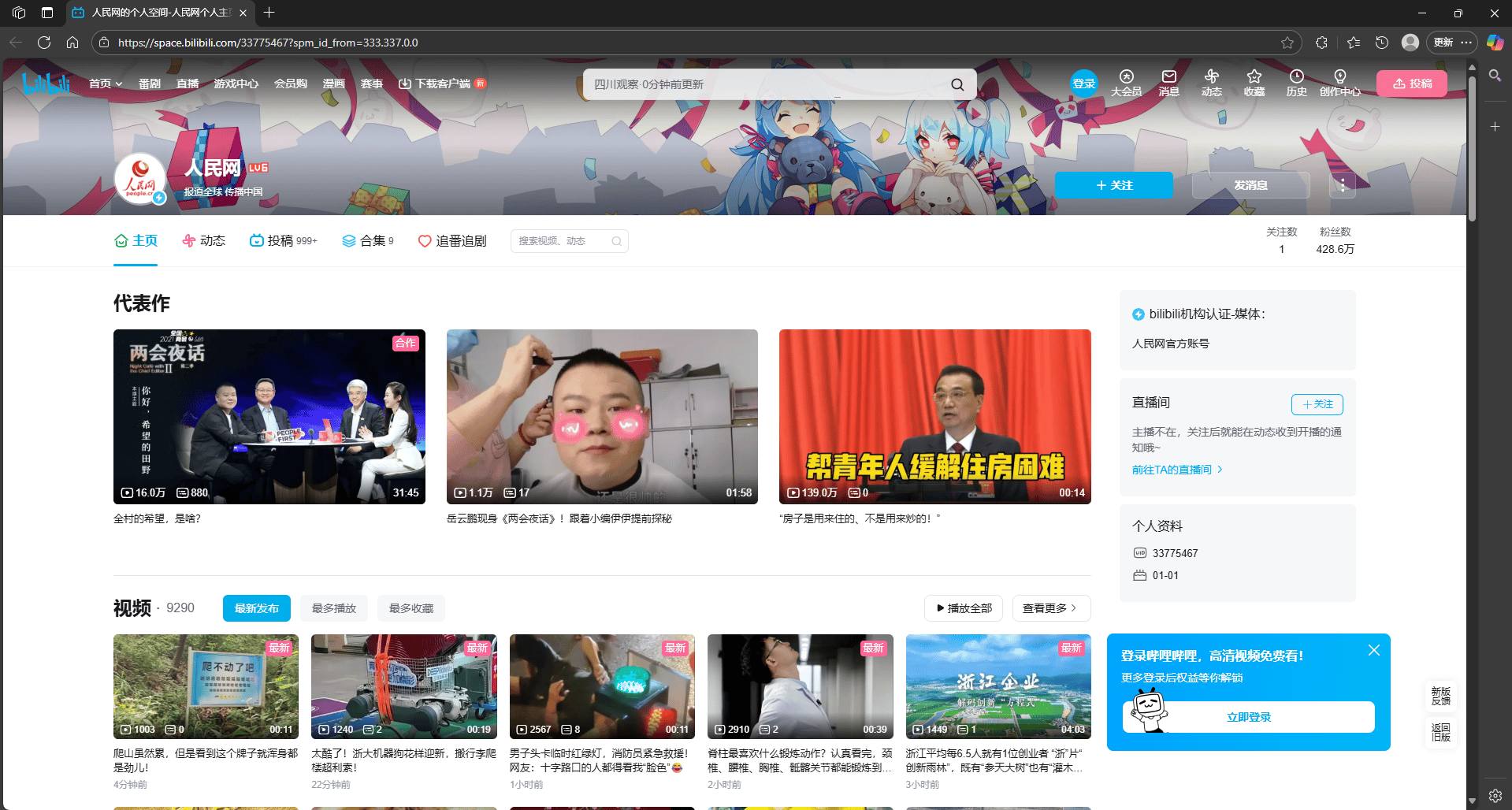Click the browser home icon
This screenshot has height=810, width=1512.
[72, 43]
